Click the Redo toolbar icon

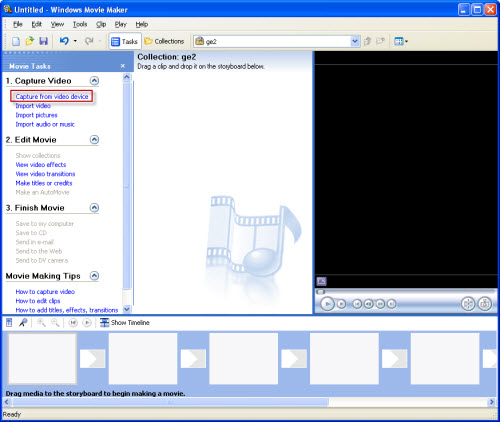pos(89,41)
